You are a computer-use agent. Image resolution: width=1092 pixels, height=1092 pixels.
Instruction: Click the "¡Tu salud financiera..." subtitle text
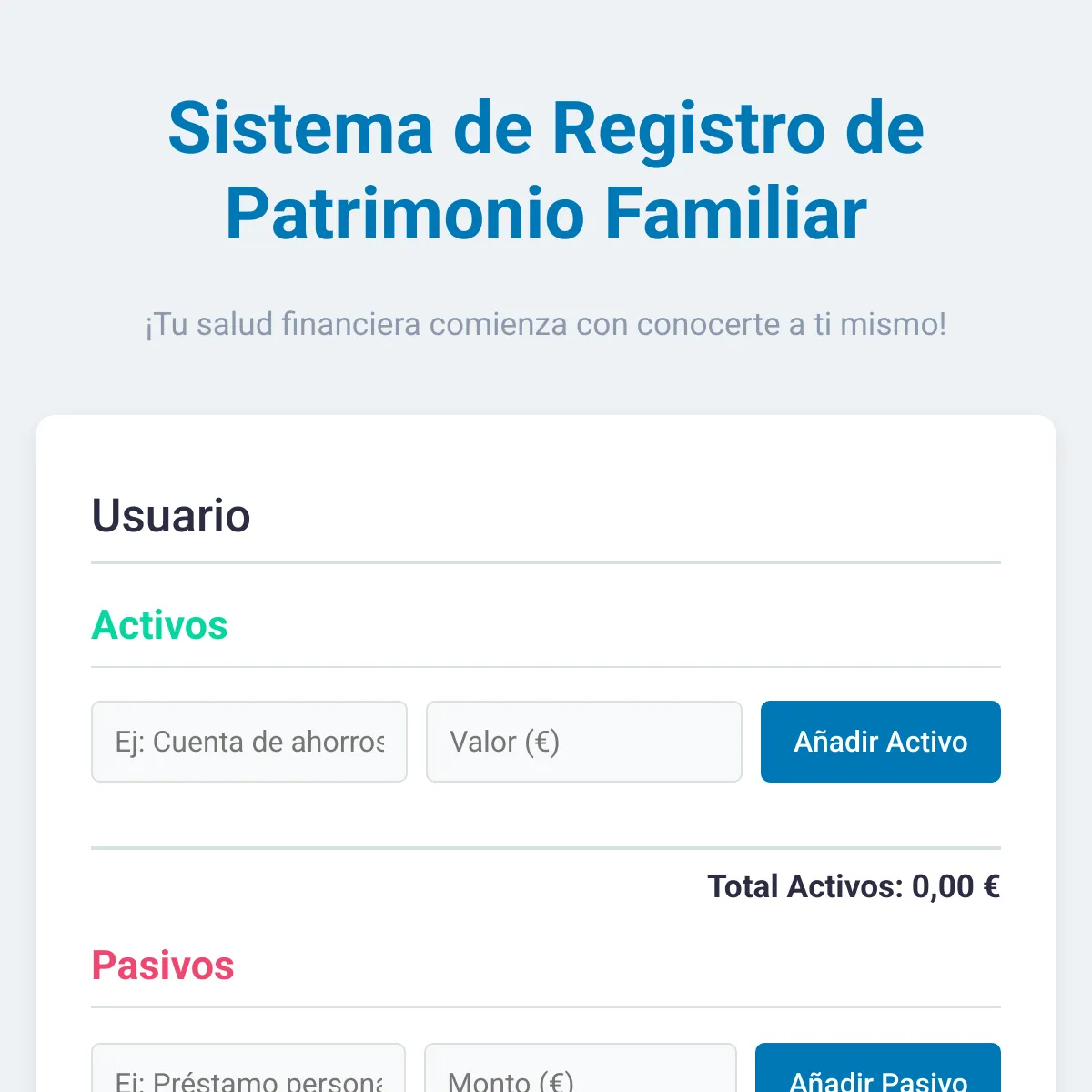(546, 324)
